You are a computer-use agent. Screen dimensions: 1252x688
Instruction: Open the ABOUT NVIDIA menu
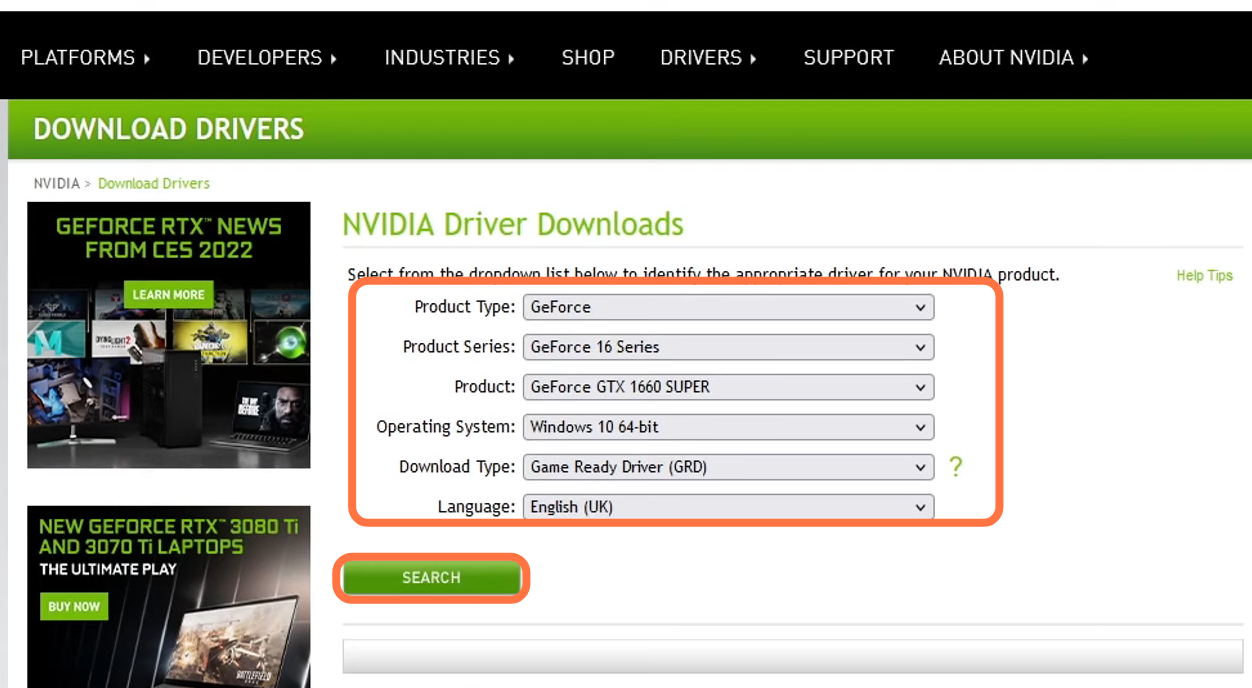tap(1013, 58)
